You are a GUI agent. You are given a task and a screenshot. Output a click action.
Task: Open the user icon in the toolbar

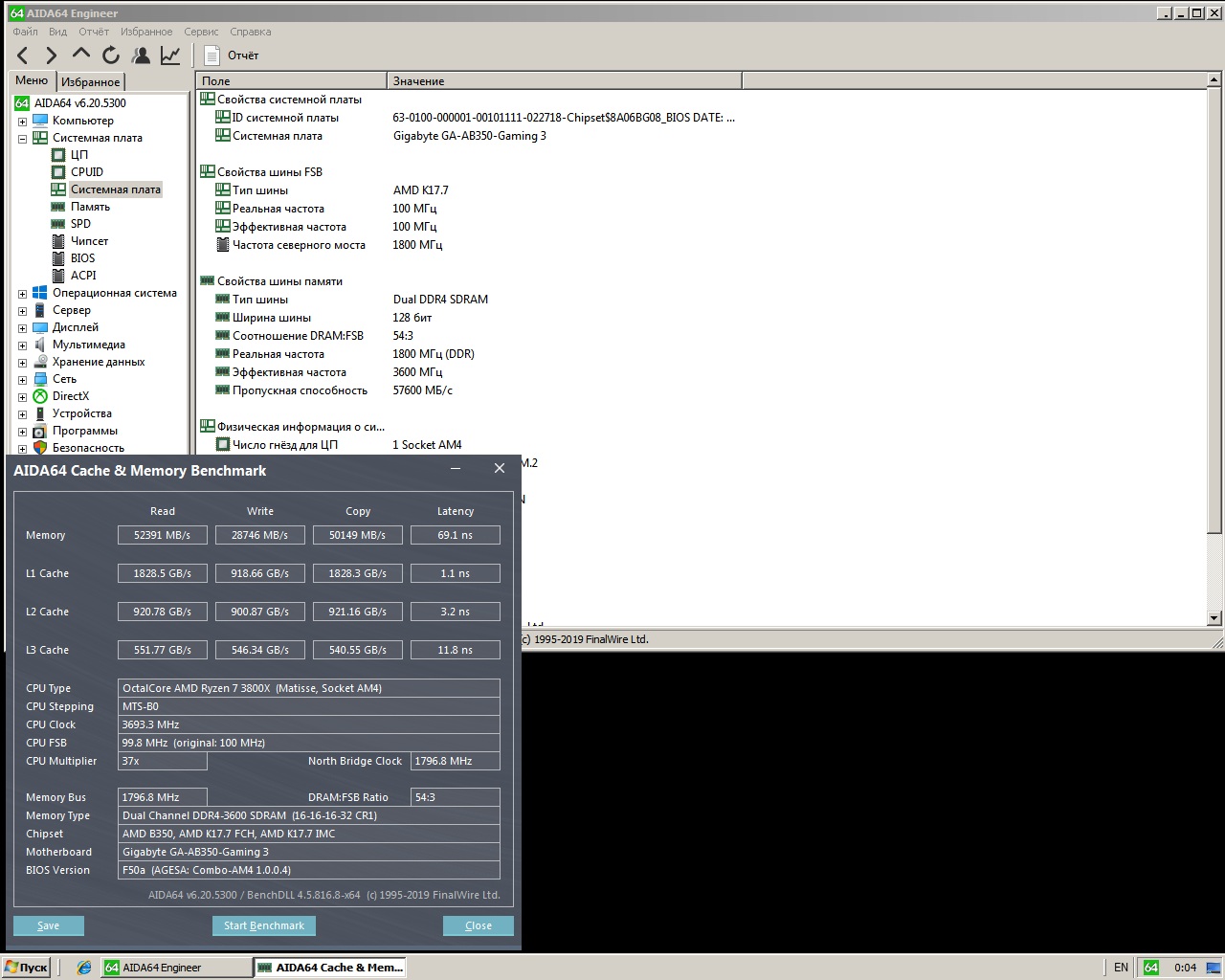[141, 56]
